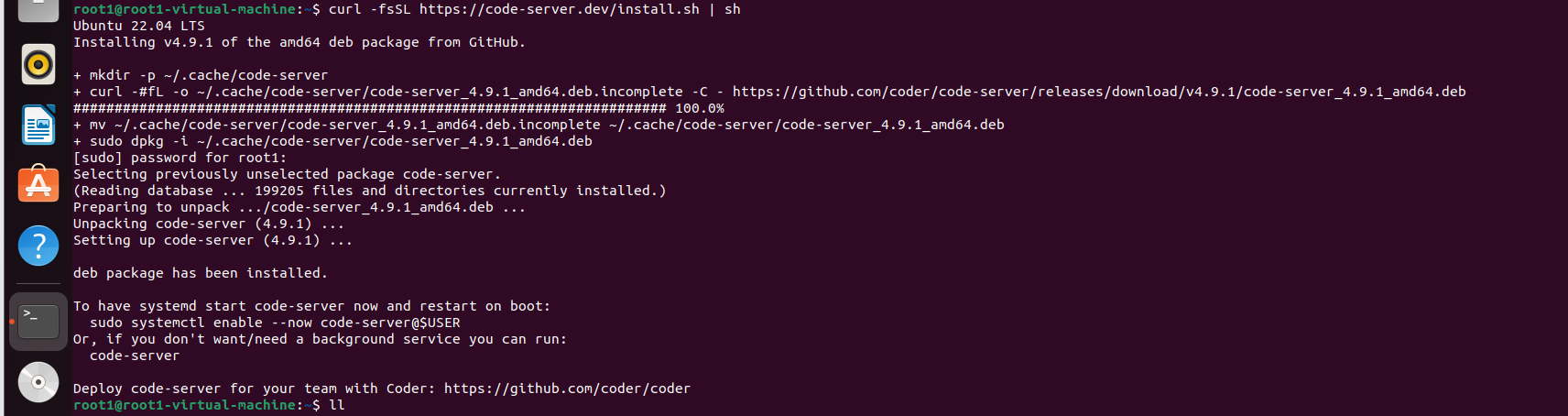Click the Terminal running-indicator dot in dock

click(x=12, y=322)
